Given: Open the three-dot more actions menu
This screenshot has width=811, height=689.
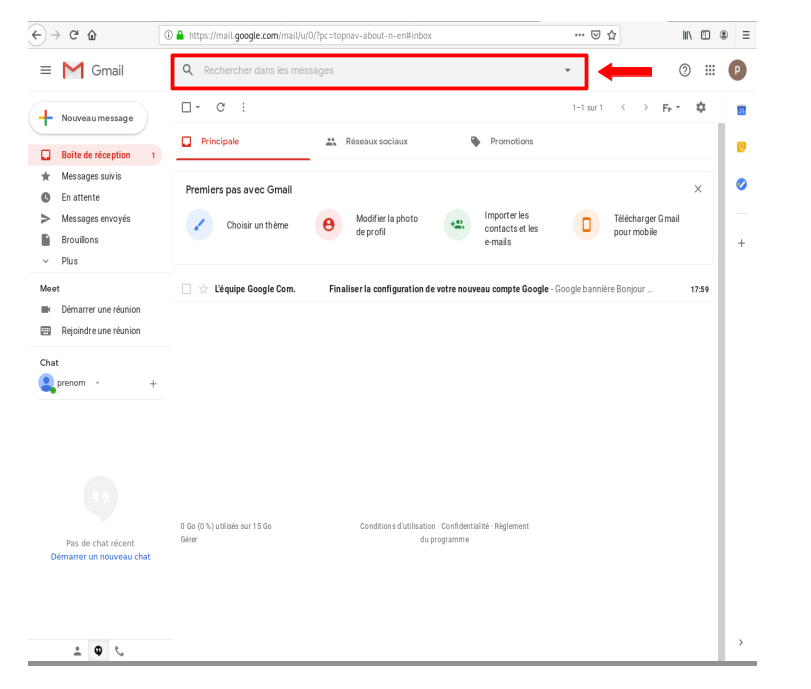Looking at the screenshot, I should [x=243, y=107].
